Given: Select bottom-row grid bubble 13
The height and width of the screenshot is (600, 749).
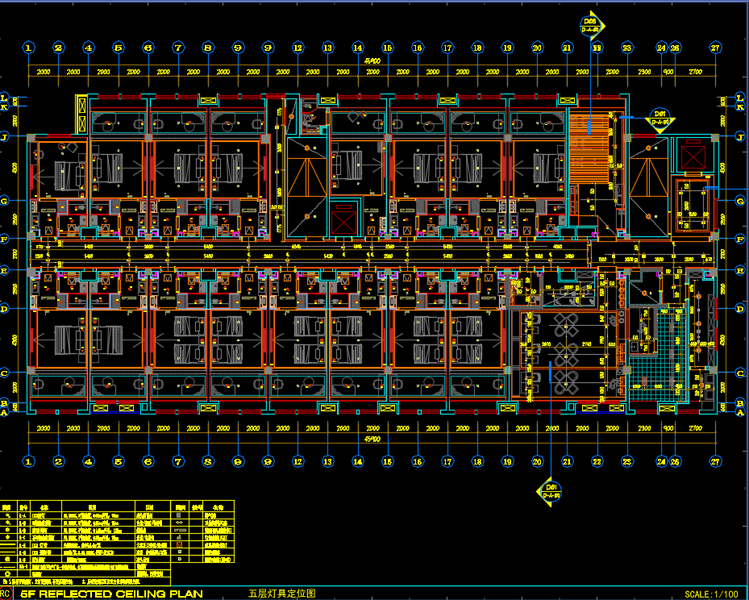Looking at the screenshot, I should coord(328,461).
